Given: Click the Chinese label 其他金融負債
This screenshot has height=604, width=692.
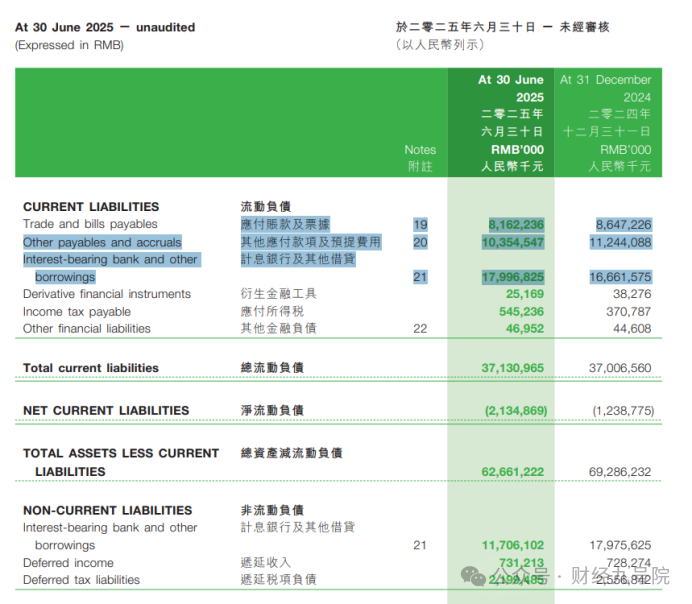Looking at the screenshot, I should pos(278,328).
